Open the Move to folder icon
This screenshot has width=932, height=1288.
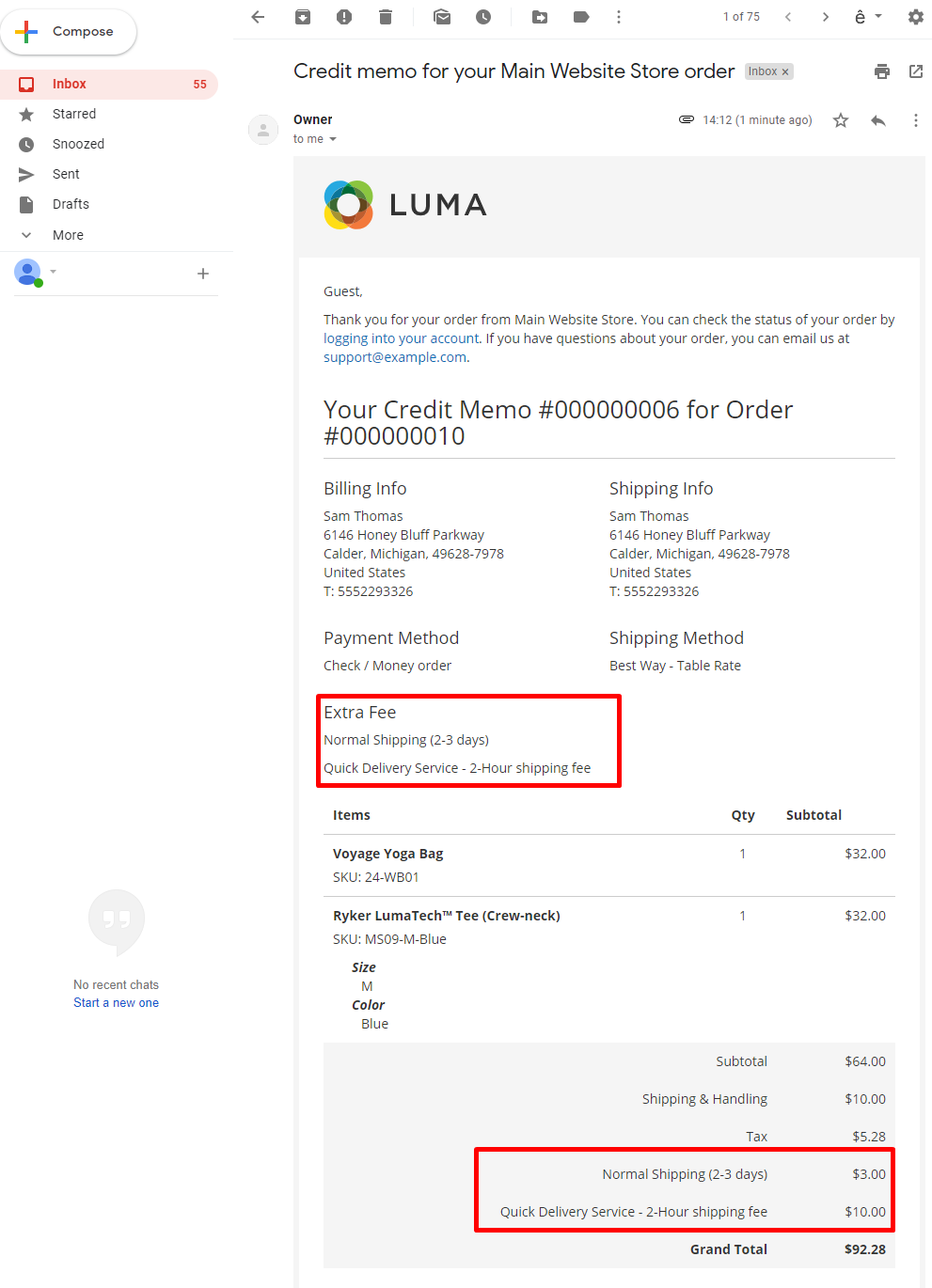click(540, 17)
